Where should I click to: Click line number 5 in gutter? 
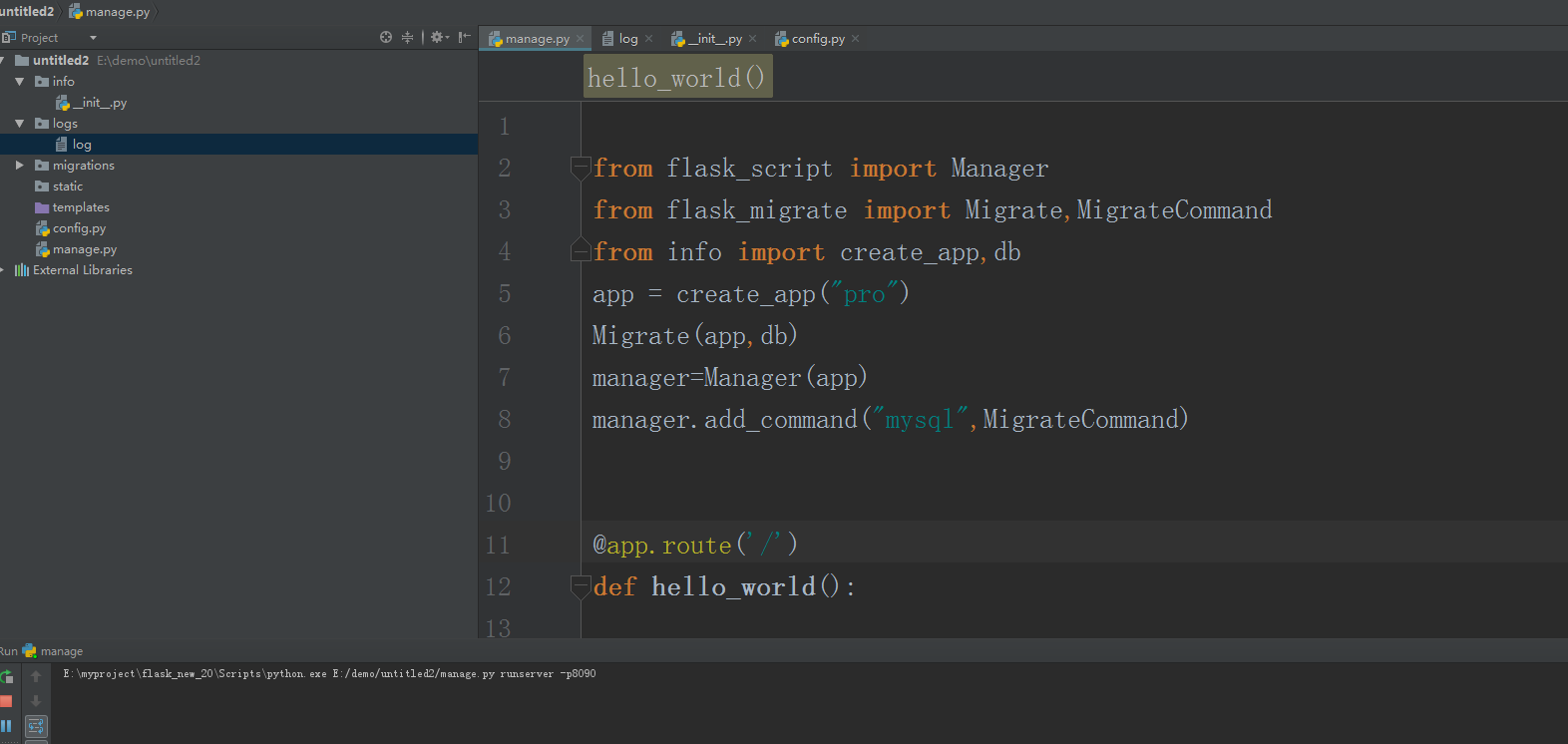pos(505,293)
